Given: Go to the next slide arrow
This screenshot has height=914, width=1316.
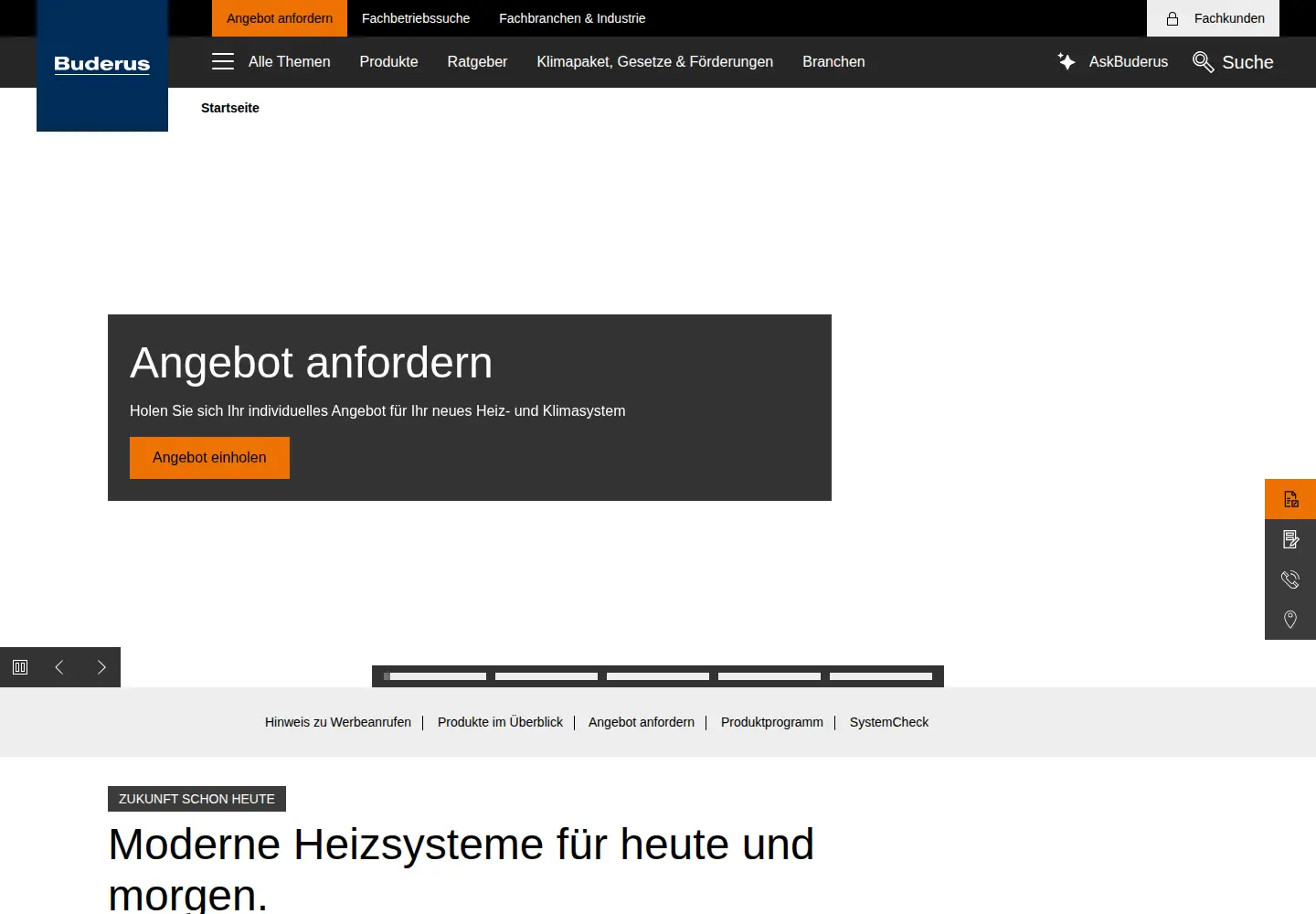Looking at the screenshot, I should [x=101, y=667].
